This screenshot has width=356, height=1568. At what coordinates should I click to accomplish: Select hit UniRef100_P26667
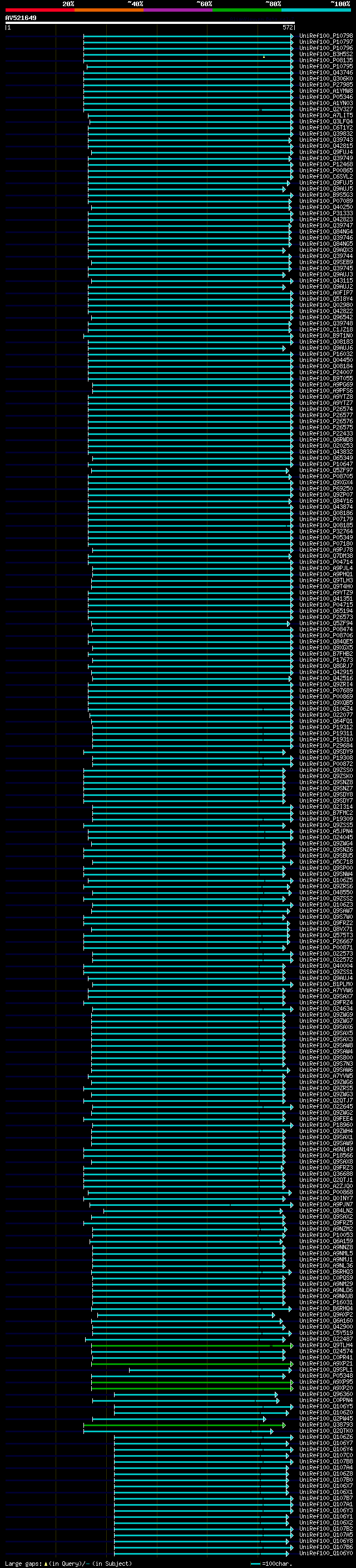pyautogui.click(x=326, y=941)
